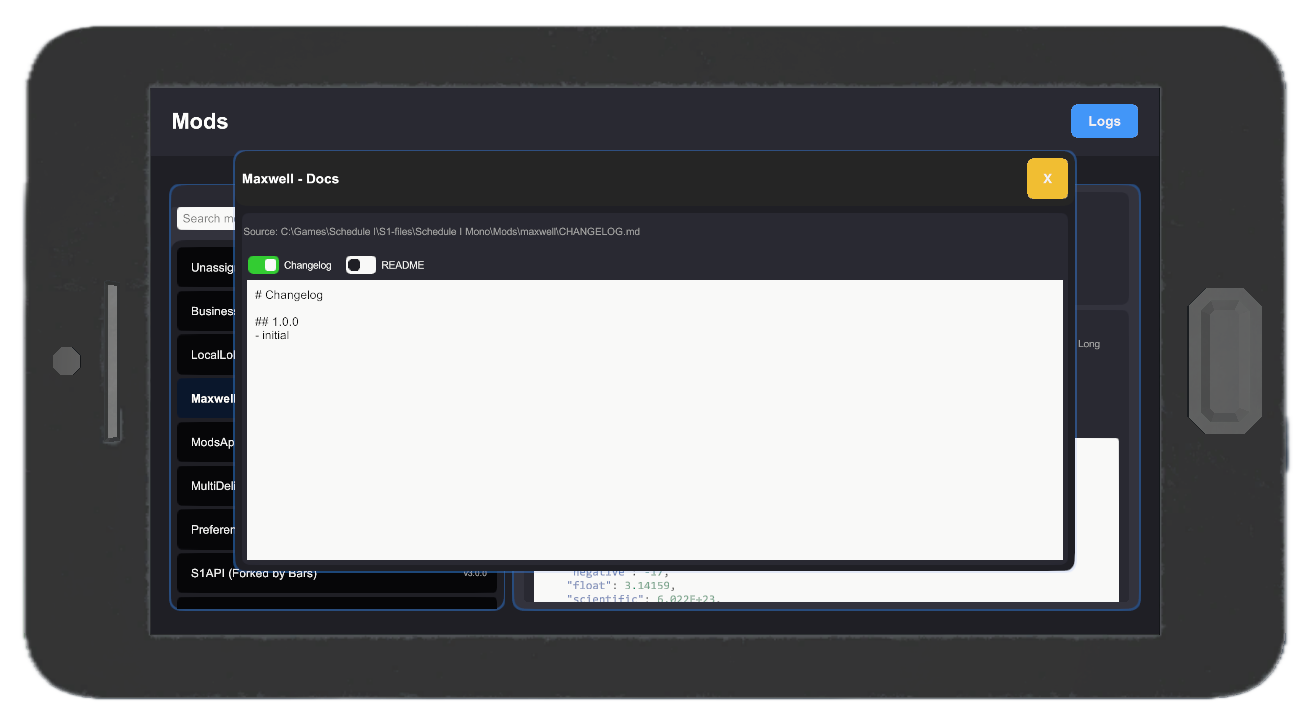
Task: Click the # Changelog heading text
Action: coord(288,294)
